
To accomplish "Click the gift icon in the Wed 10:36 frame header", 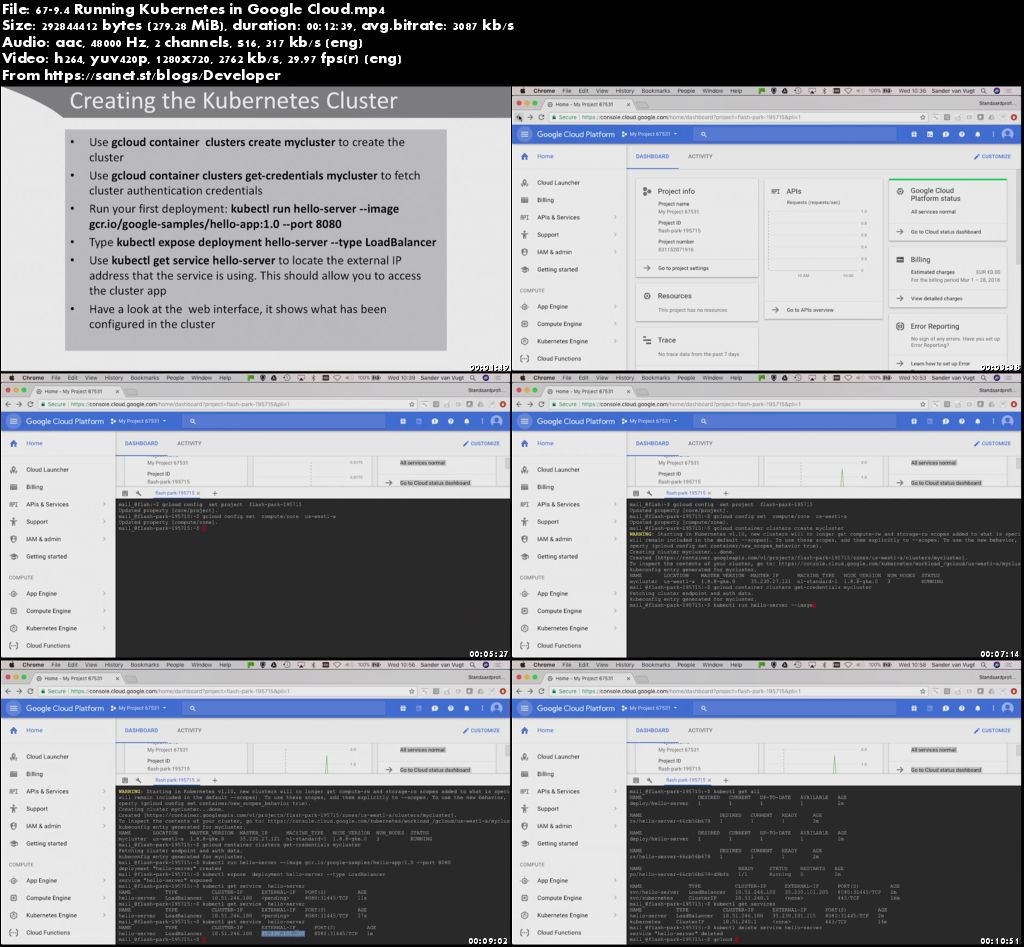I will click(914, 134).
